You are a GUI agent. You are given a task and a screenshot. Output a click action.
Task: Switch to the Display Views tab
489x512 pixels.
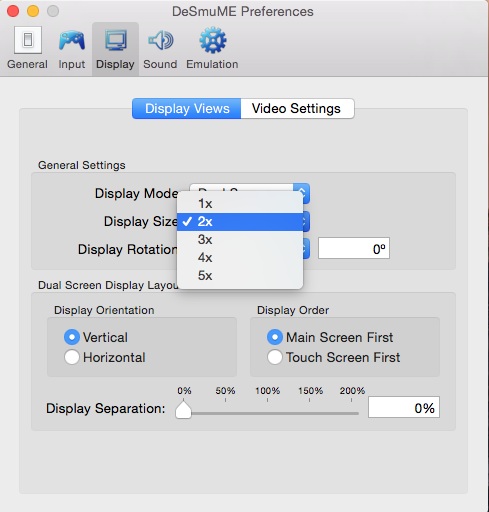[187, 108]
